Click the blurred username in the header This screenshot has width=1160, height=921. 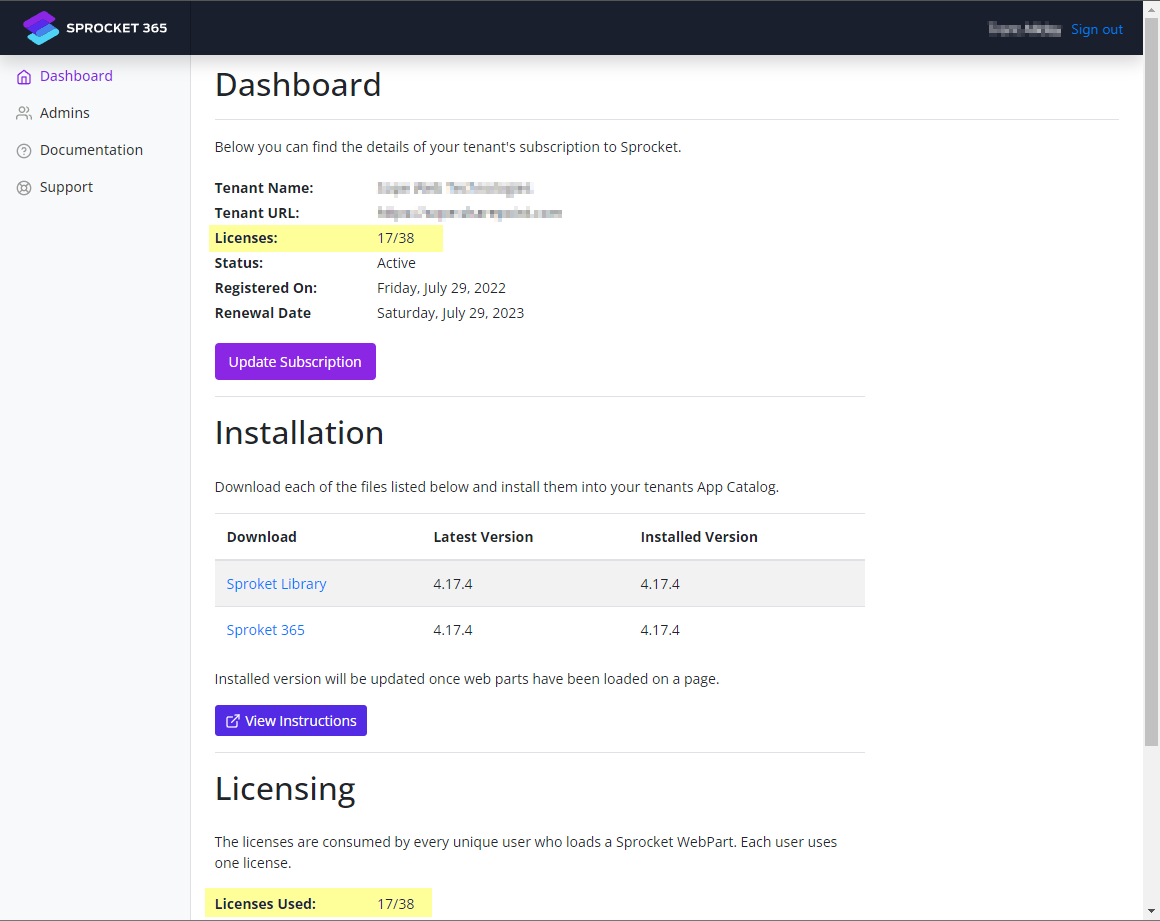click(x=1024, y=29)
